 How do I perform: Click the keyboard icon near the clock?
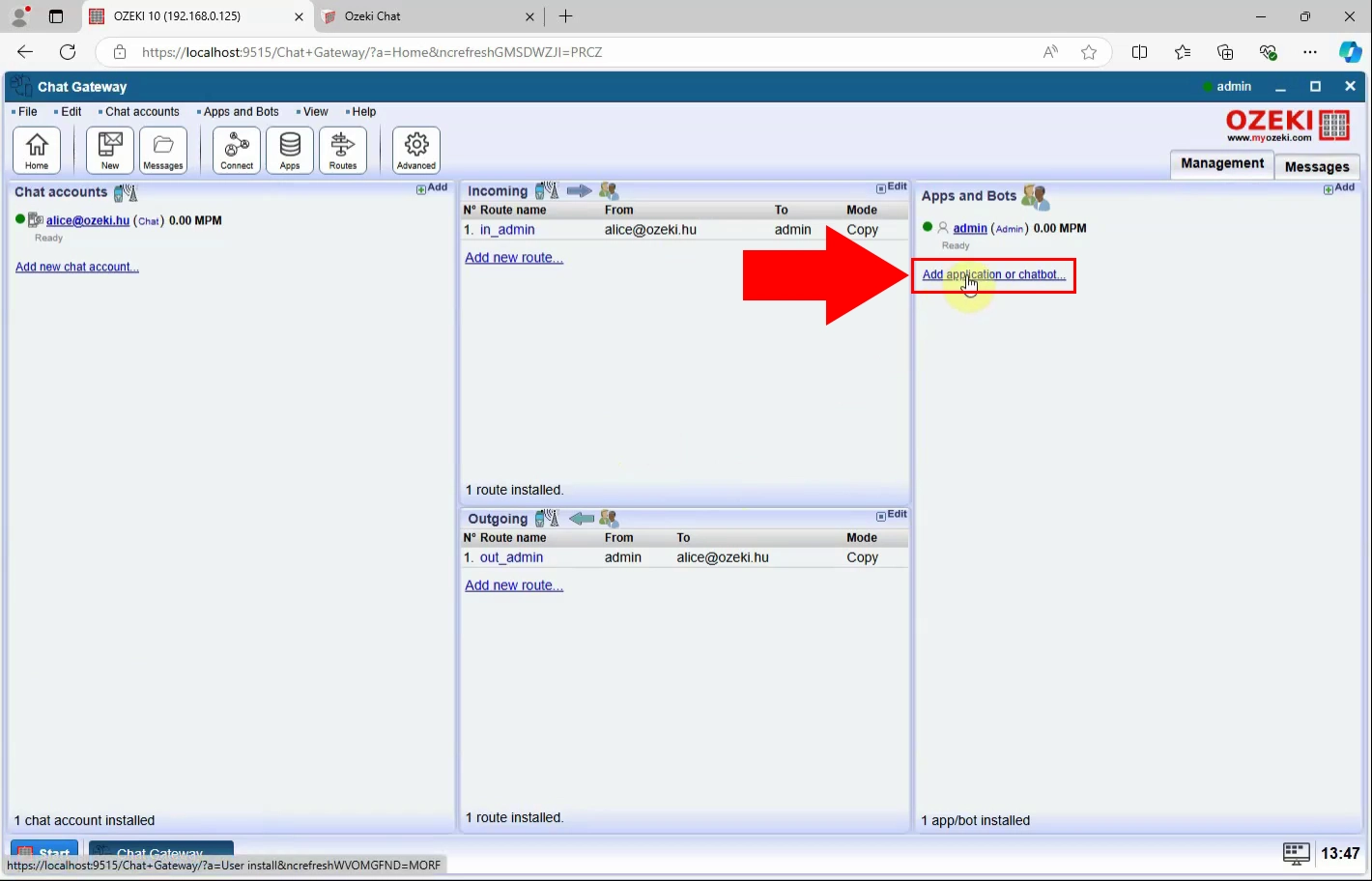(1297, 853)
